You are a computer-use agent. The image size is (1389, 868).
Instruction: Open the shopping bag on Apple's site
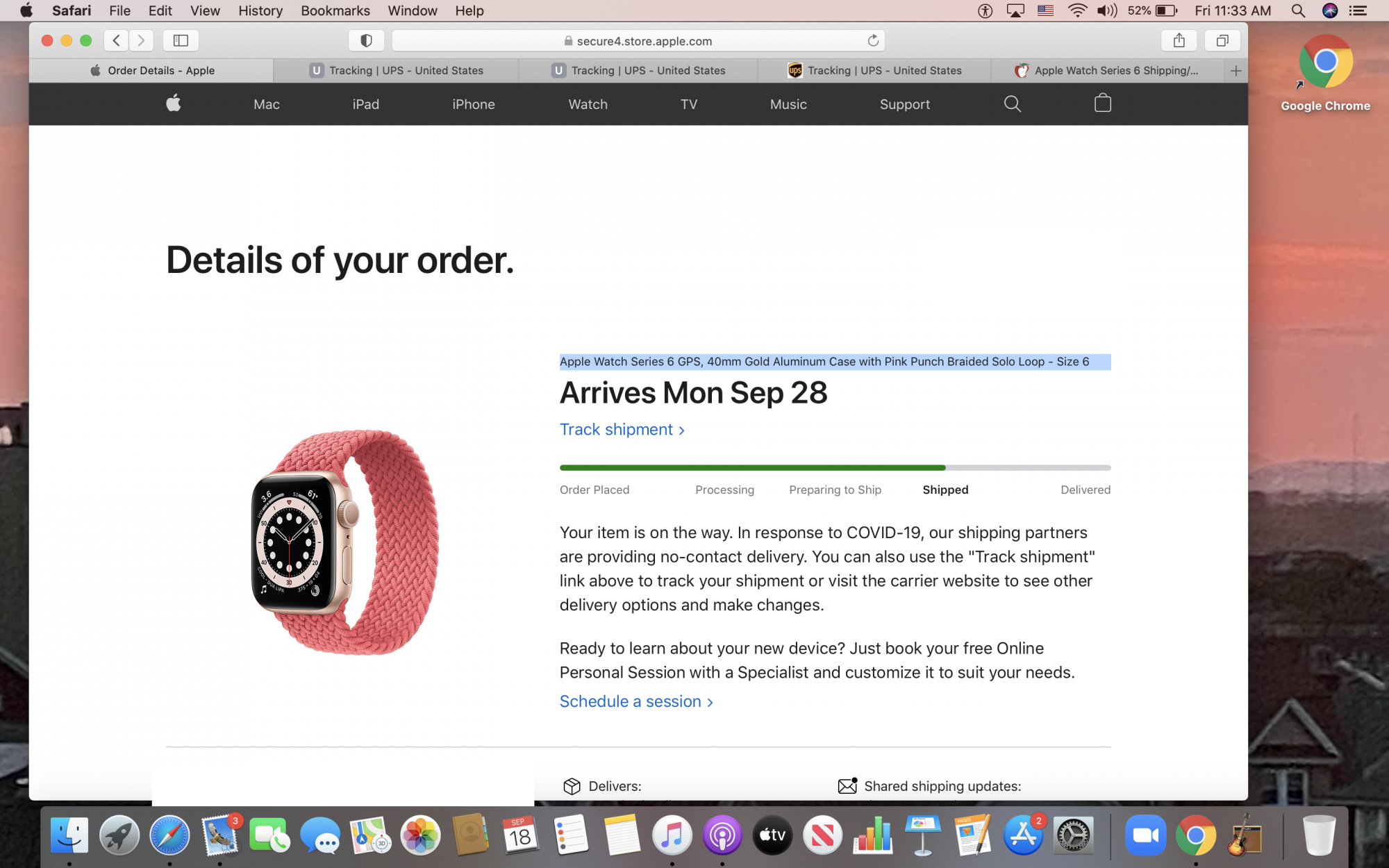(1103, 103)
